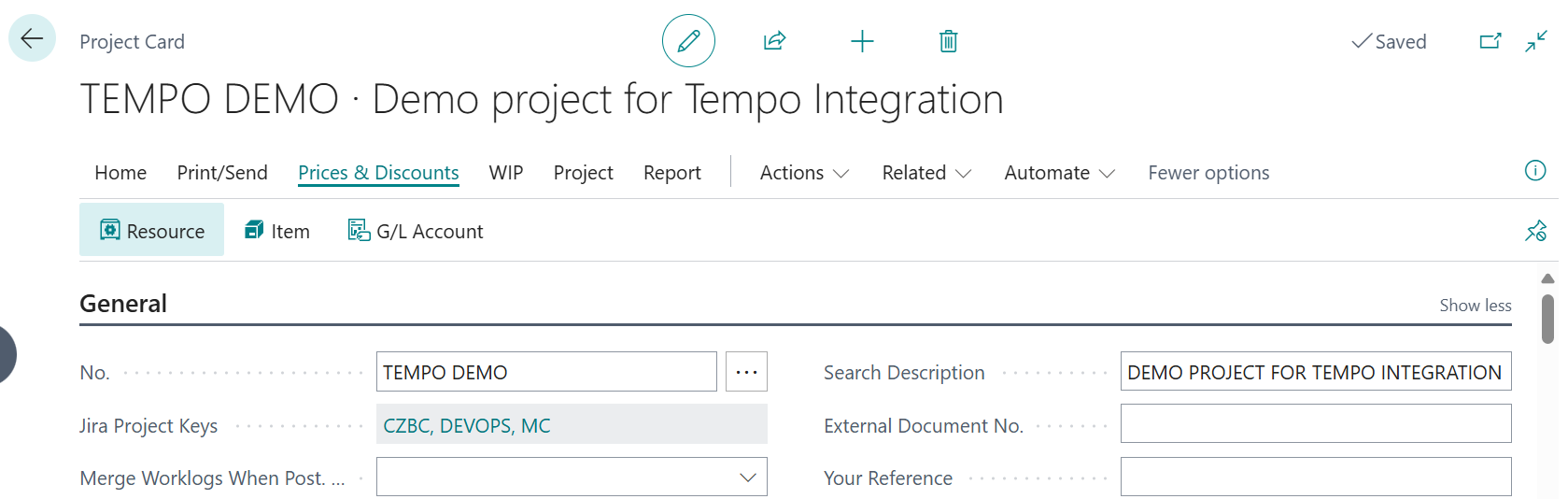The height and width of the screenshot is (499, 1568).
Task: Click Show less in General section
Action: 1475,306
